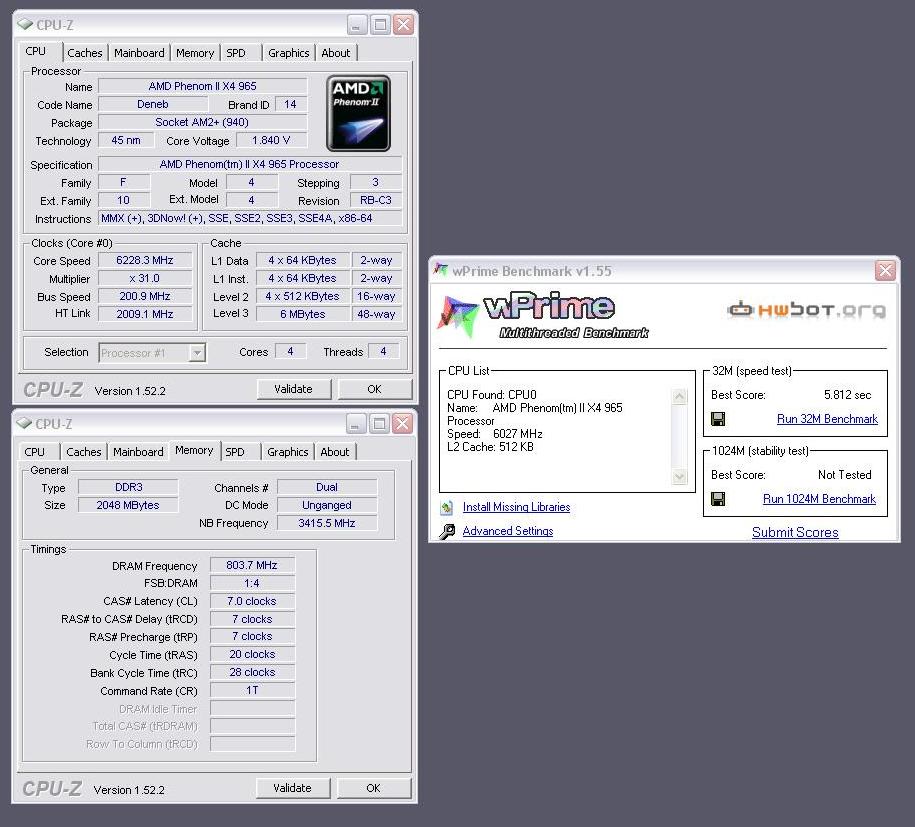Click the HWBOT.org logo

coord(806,309)
